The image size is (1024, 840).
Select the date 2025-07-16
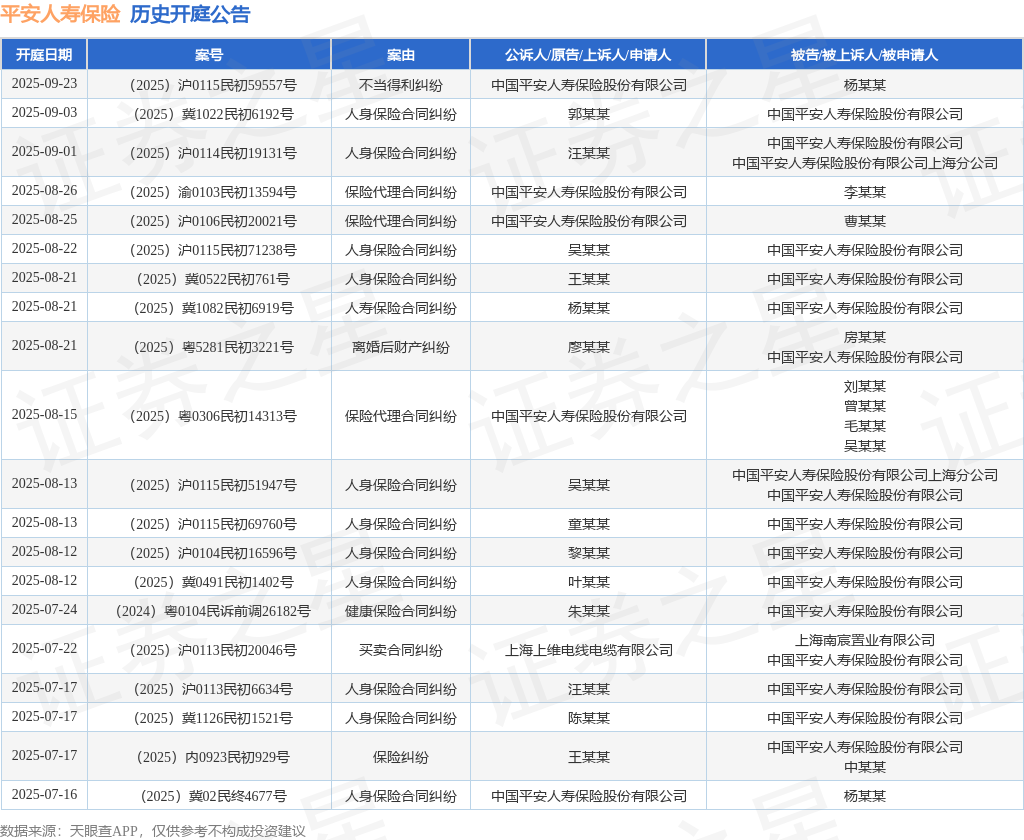click(x=44, y=795)
